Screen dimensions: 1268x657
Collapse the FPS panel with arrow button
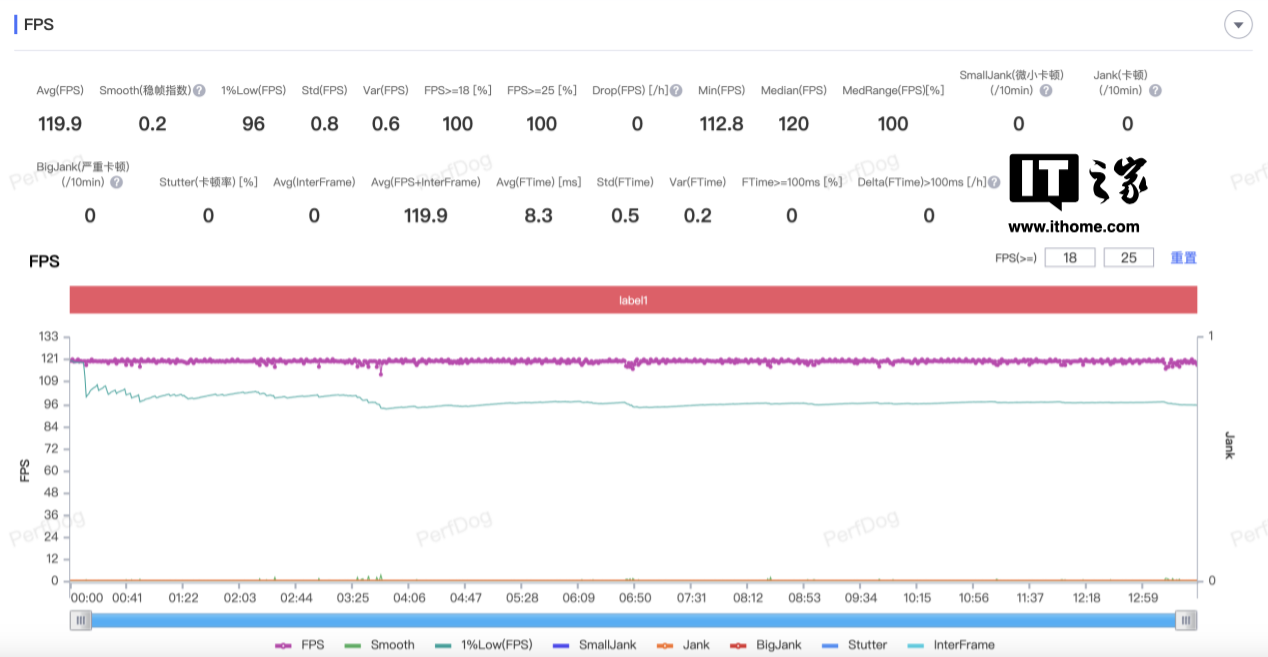(x=1238, y=25)
